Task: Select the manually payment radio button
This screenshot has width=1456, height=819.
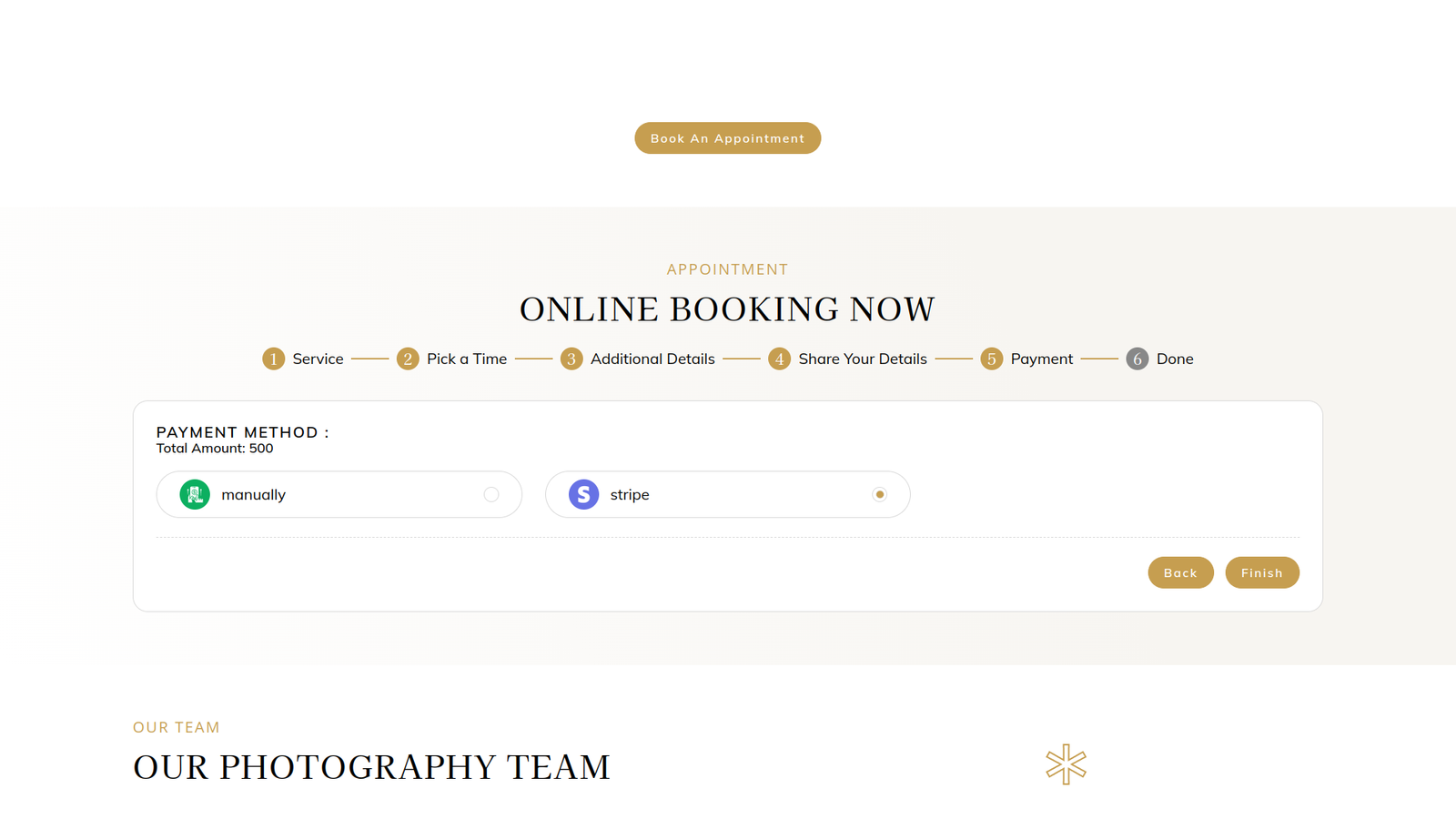Action: pyautogui.click(x=491, y=494)
